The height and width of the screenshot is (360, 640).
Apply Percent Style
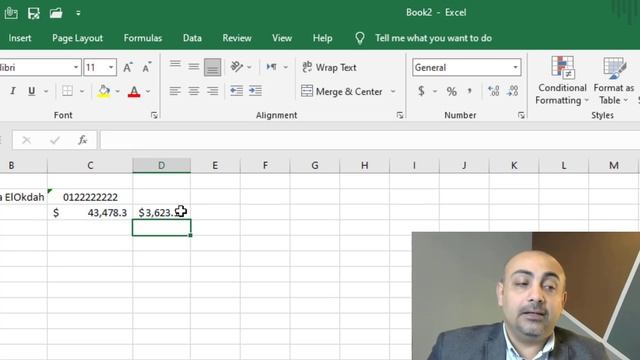coord(451,91)
